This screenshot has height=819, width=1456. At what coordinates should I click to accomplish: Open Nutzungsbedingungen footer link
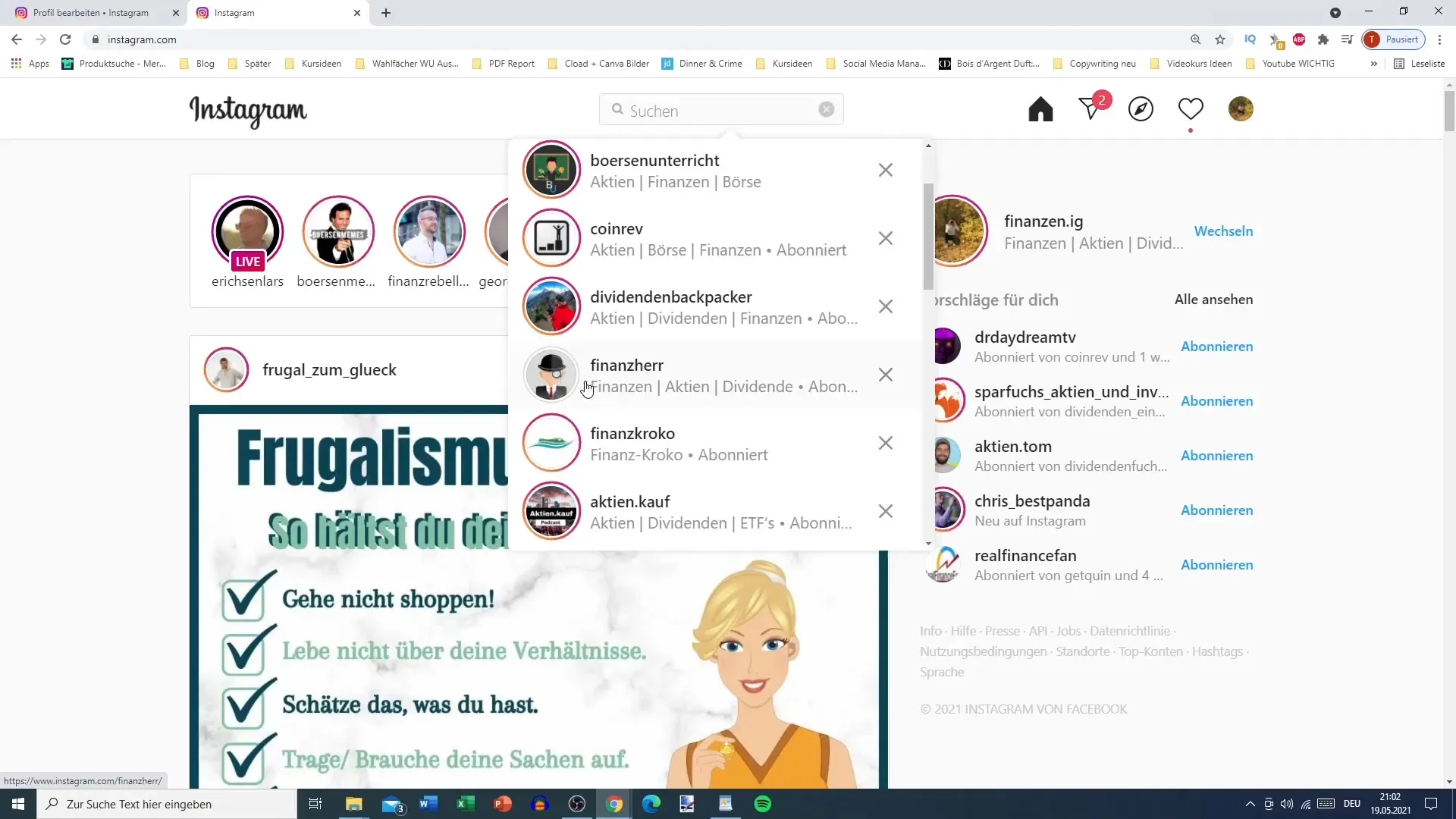pos(983,651)
